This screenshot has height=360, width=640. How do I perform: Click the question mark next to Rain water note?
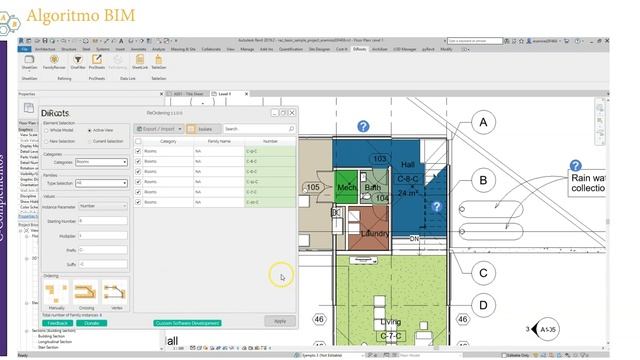click(576, 165)
